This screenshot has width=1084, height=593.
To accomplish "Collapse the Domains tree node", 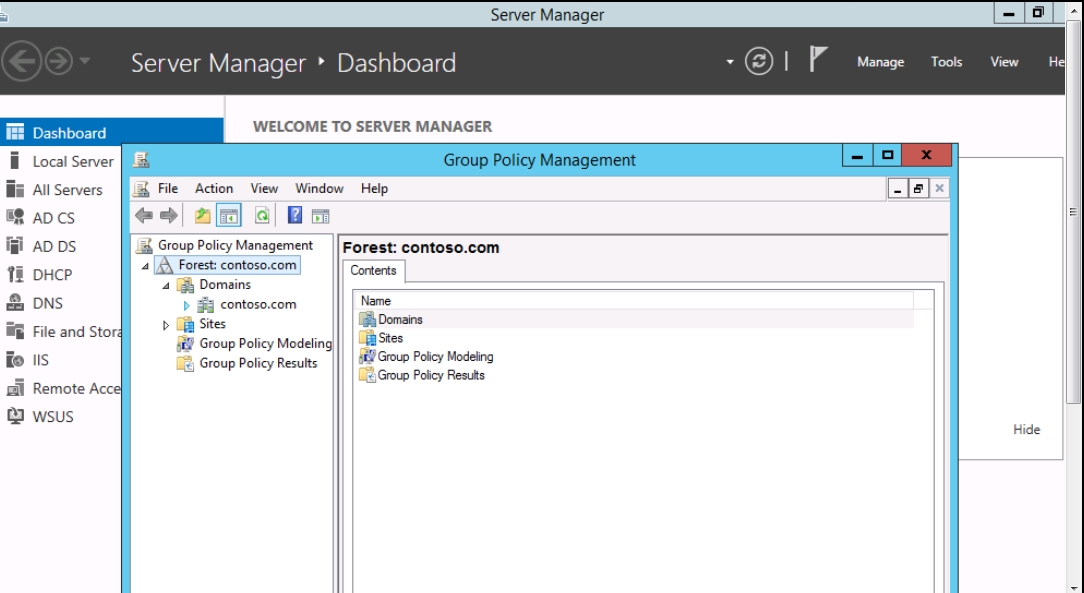I will (166, 285).
